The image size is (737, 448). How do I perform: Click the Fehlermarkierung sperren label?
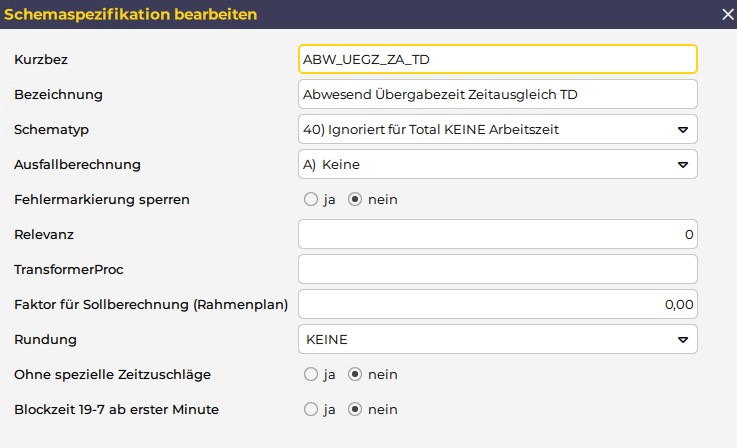[x=102, y=199]
